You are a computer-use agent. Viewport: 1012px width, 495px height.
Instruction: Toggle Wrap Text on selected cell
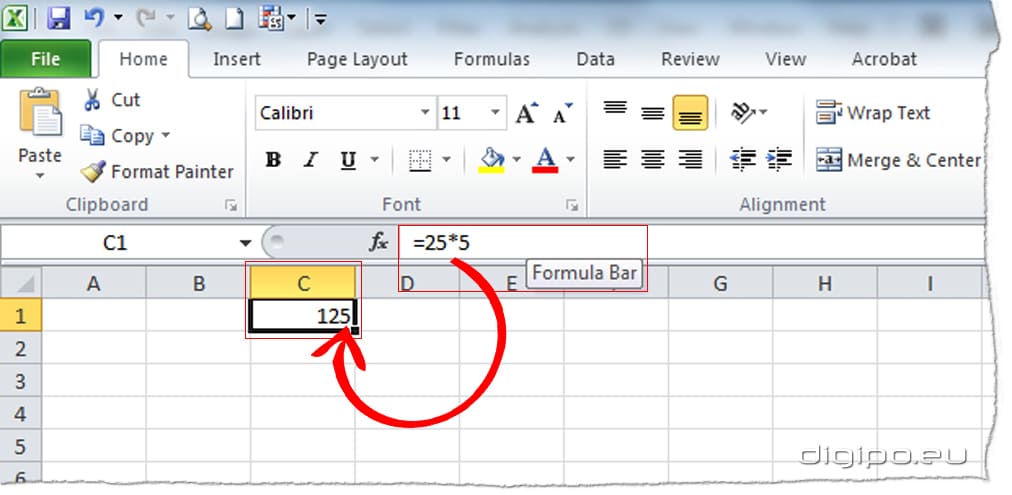point(873,113)
